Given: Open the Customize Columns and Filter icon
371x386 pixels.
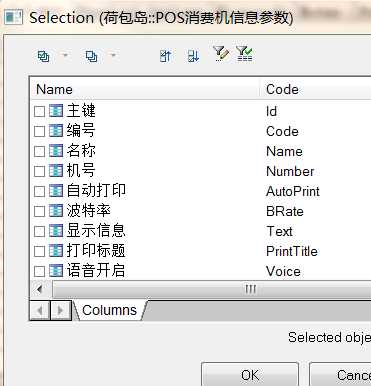Looking at the screenshot, I should click(221, 53).
